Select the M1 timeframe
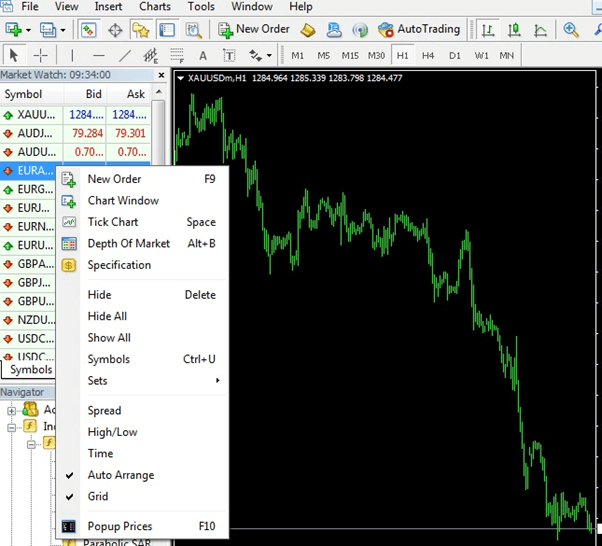Screen dimensions: 602x546 (298, 56)
